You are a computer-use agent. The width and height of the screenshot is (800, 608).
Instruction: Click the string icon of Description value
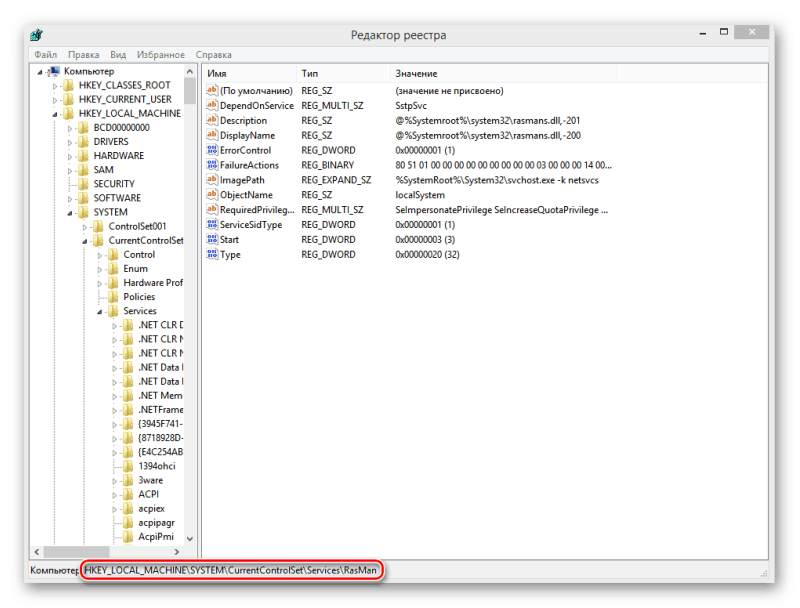click(212, 120)
